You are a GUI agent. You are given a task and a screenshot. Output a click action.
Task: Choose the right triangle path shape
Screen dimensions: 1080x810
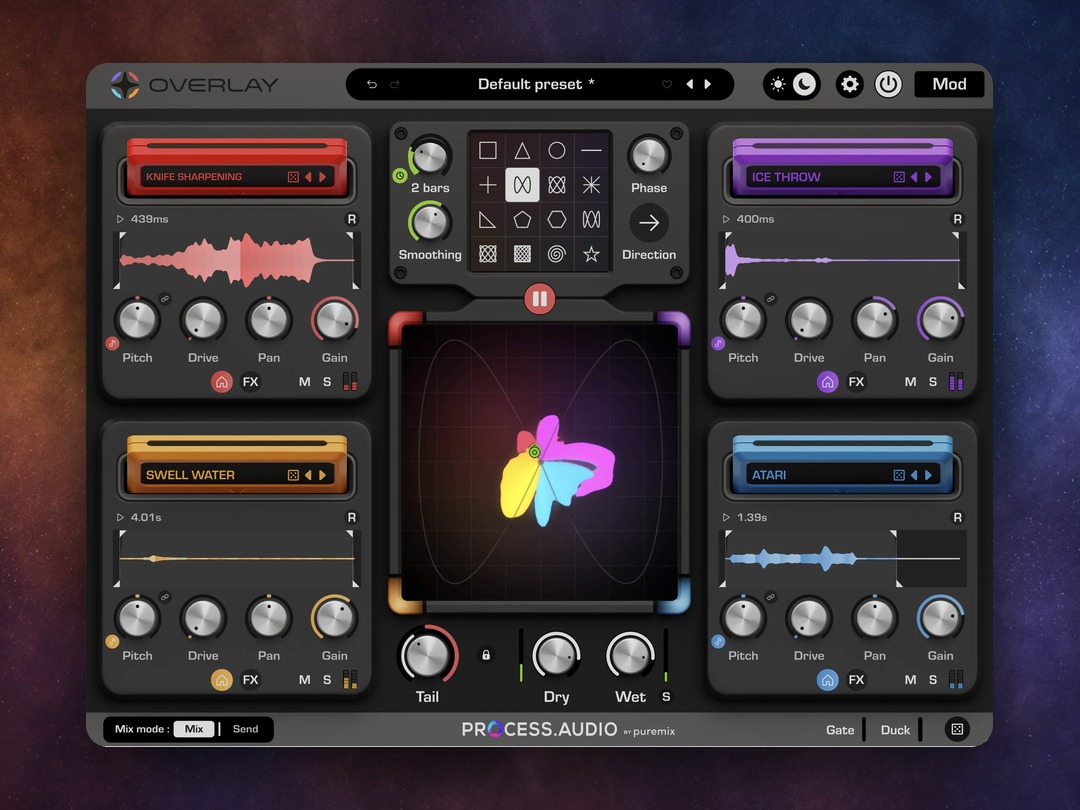488,220
